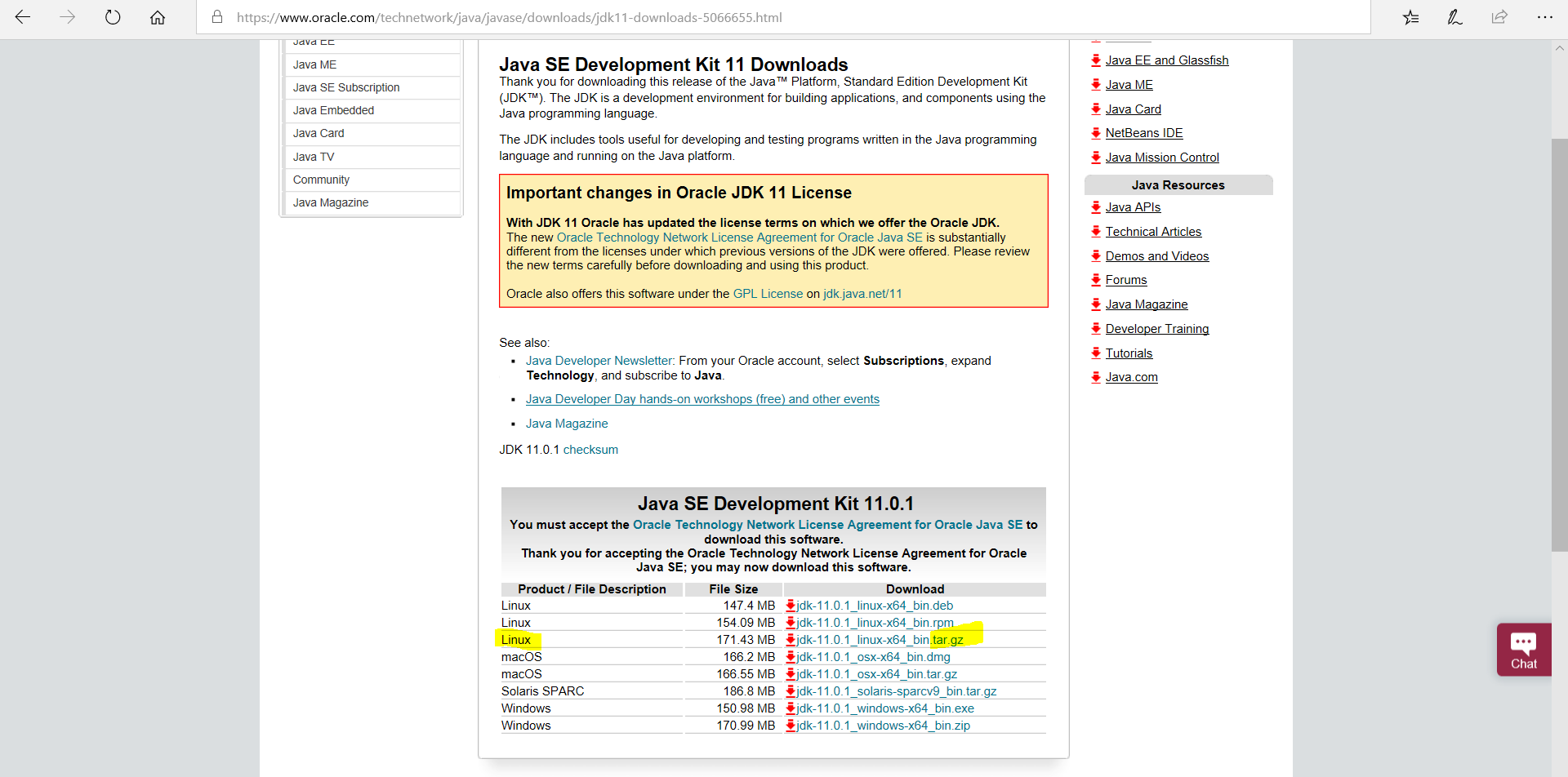Screen dimensions: 1568x777
Task: Download jdk-11.0.1_windows-x64_bin.exe
Action: point(885,708)
